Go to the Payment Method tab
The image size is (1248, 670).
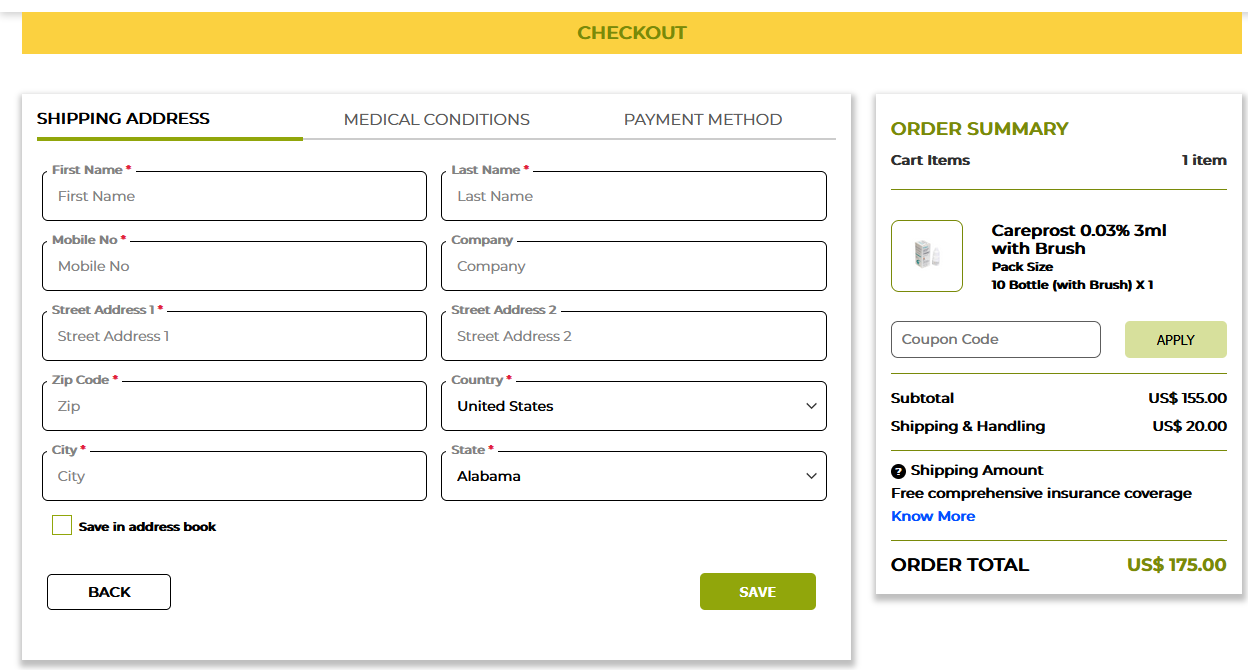point(702,119)
